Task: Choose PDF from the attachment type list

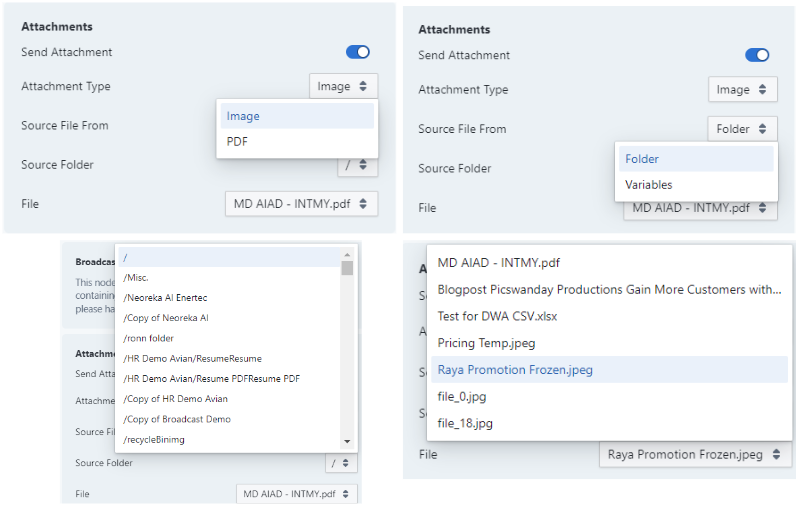Action: [x=238, y=142]
